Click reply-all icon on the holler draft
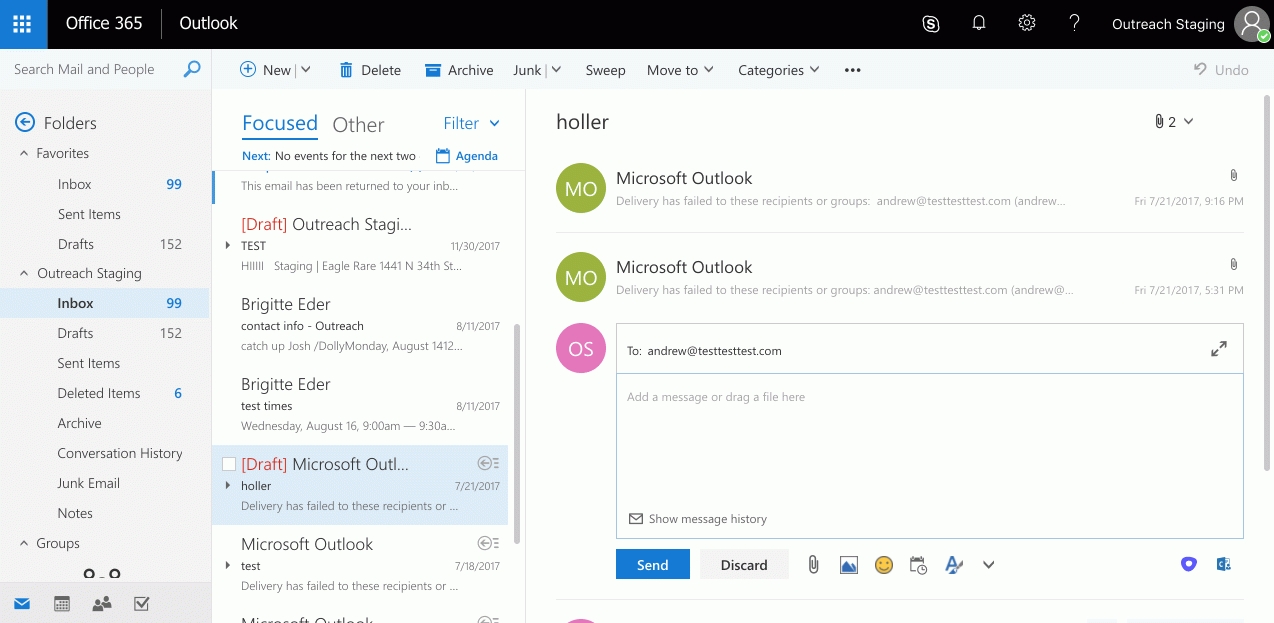1274x623 pixels. pos(488,463)
